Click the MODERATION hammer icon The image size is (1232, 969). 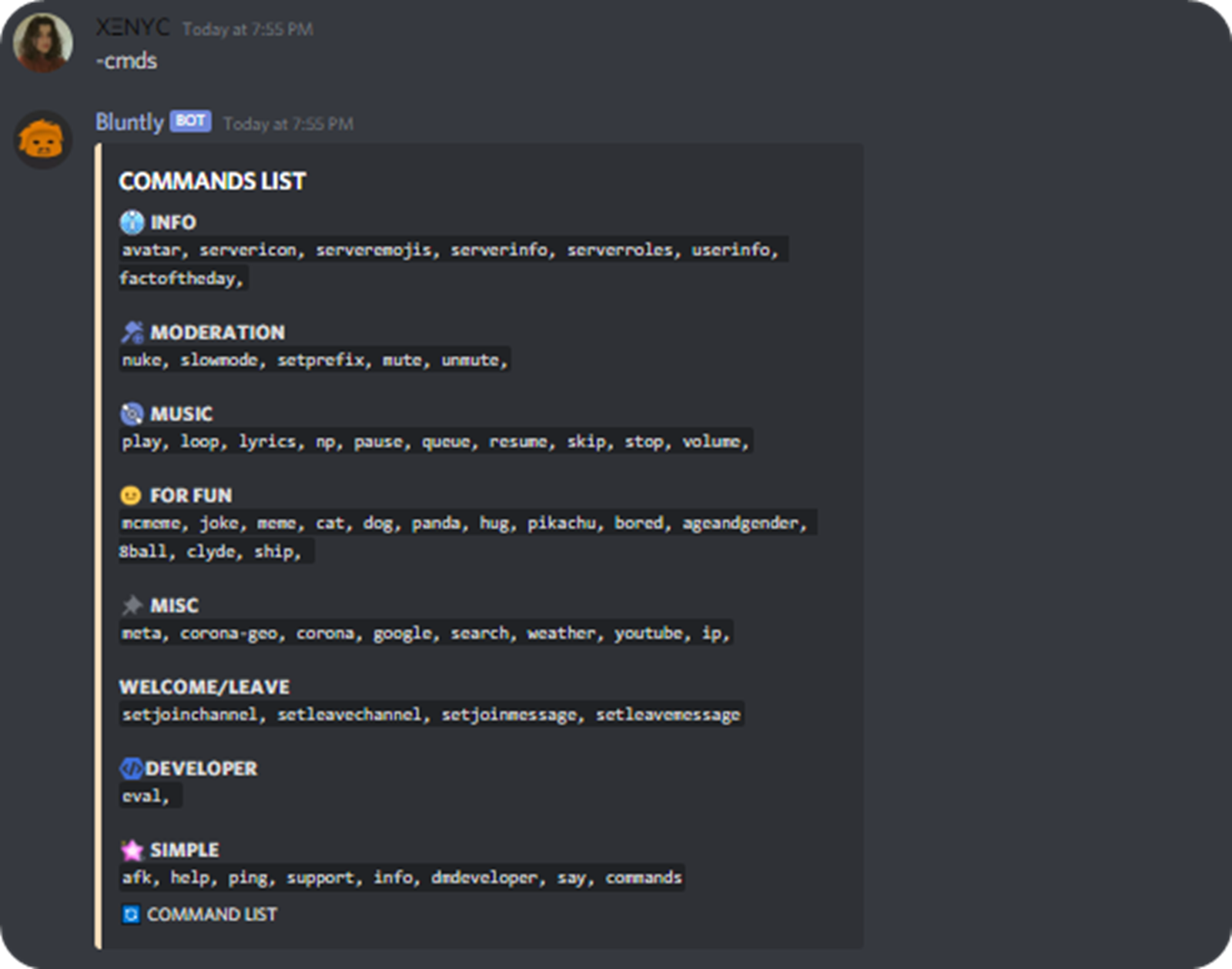[x=132, y=332]
